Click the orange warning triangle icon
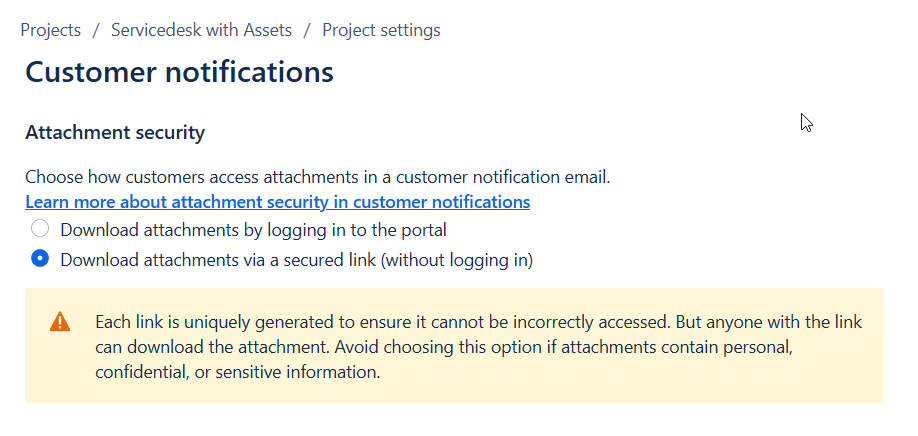 pos(60,322)
